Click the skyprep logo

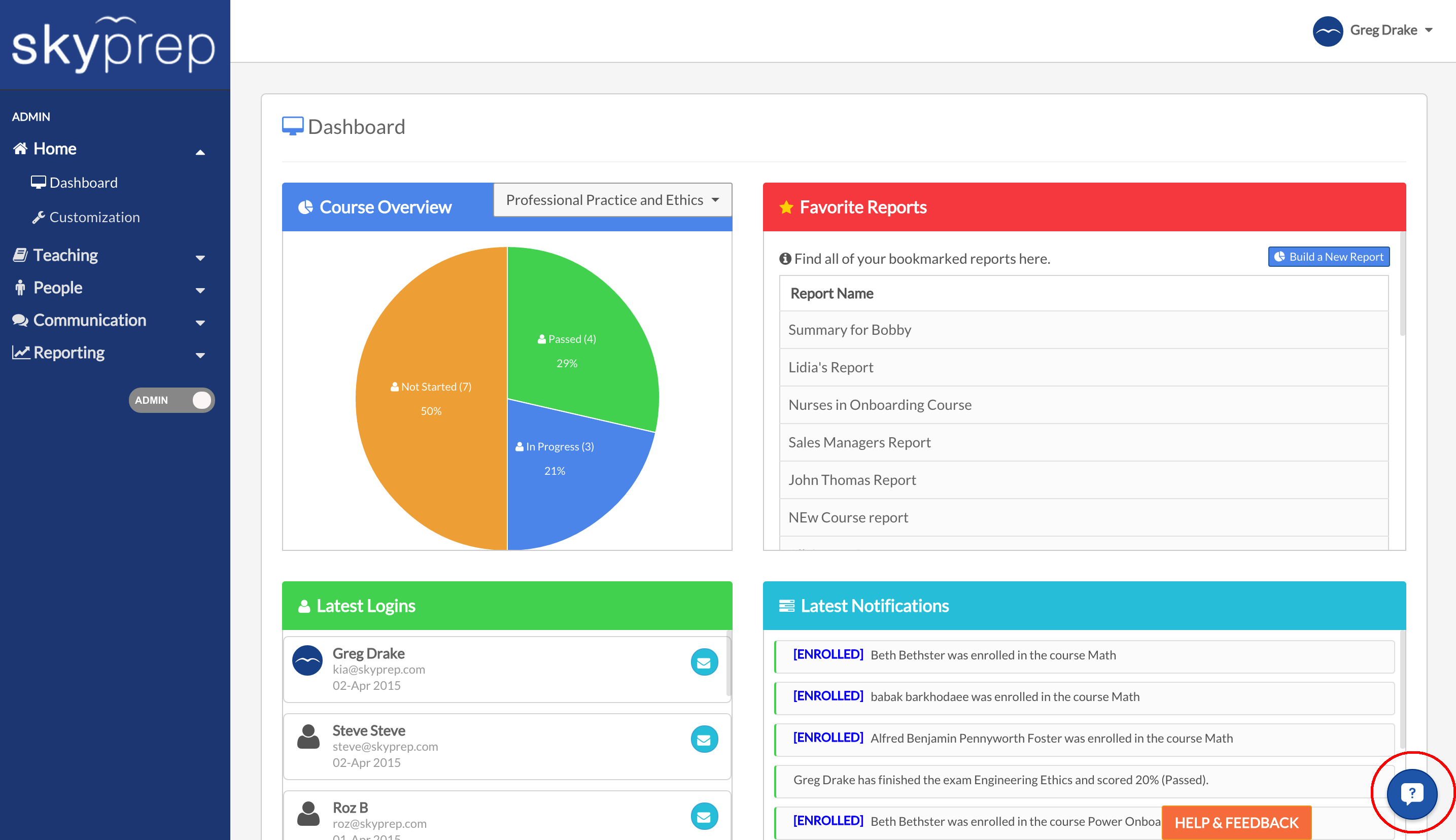[x=114, y=45]
